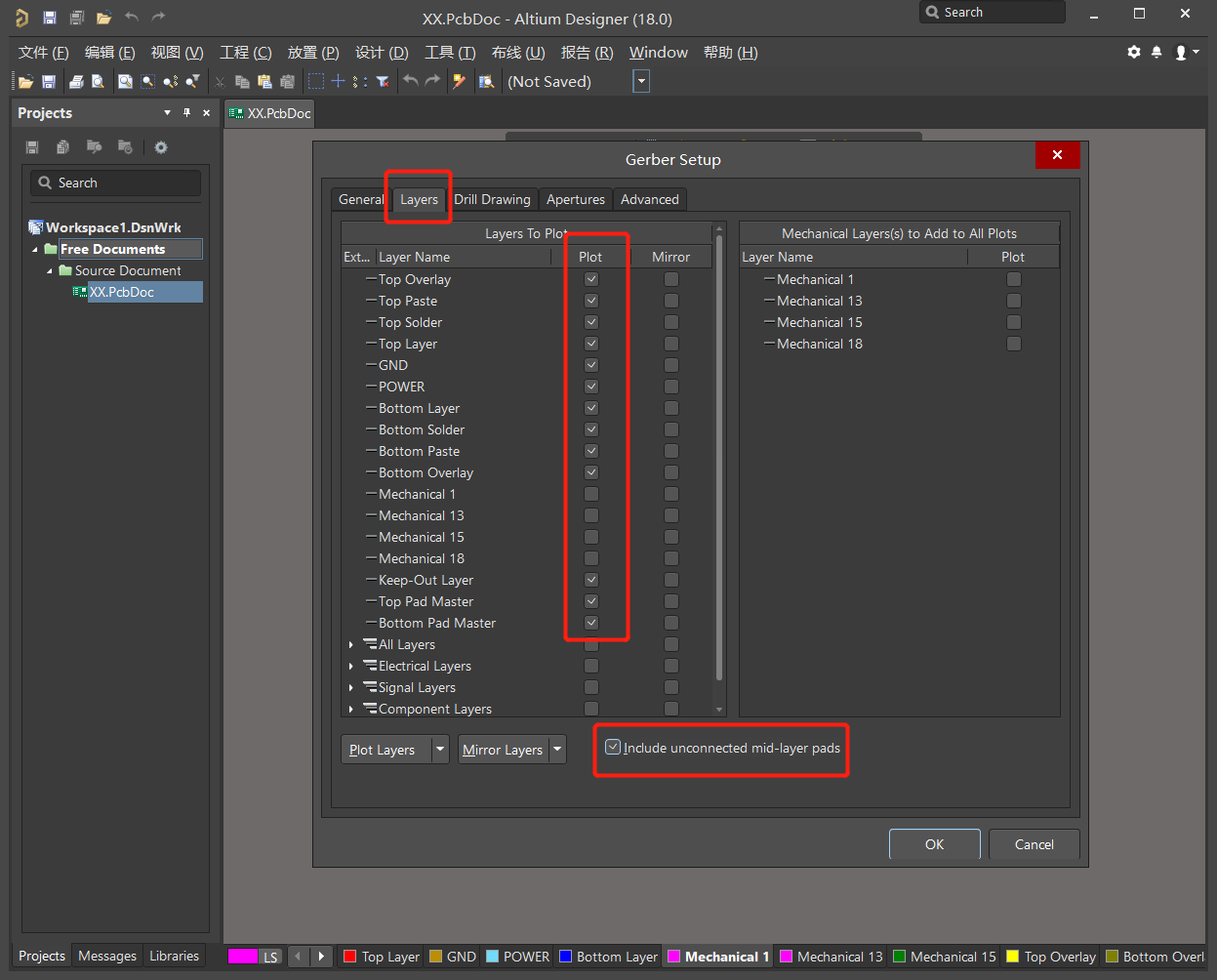
Task: Enable Mirror for Top Layer
Action: coord(671,344)
